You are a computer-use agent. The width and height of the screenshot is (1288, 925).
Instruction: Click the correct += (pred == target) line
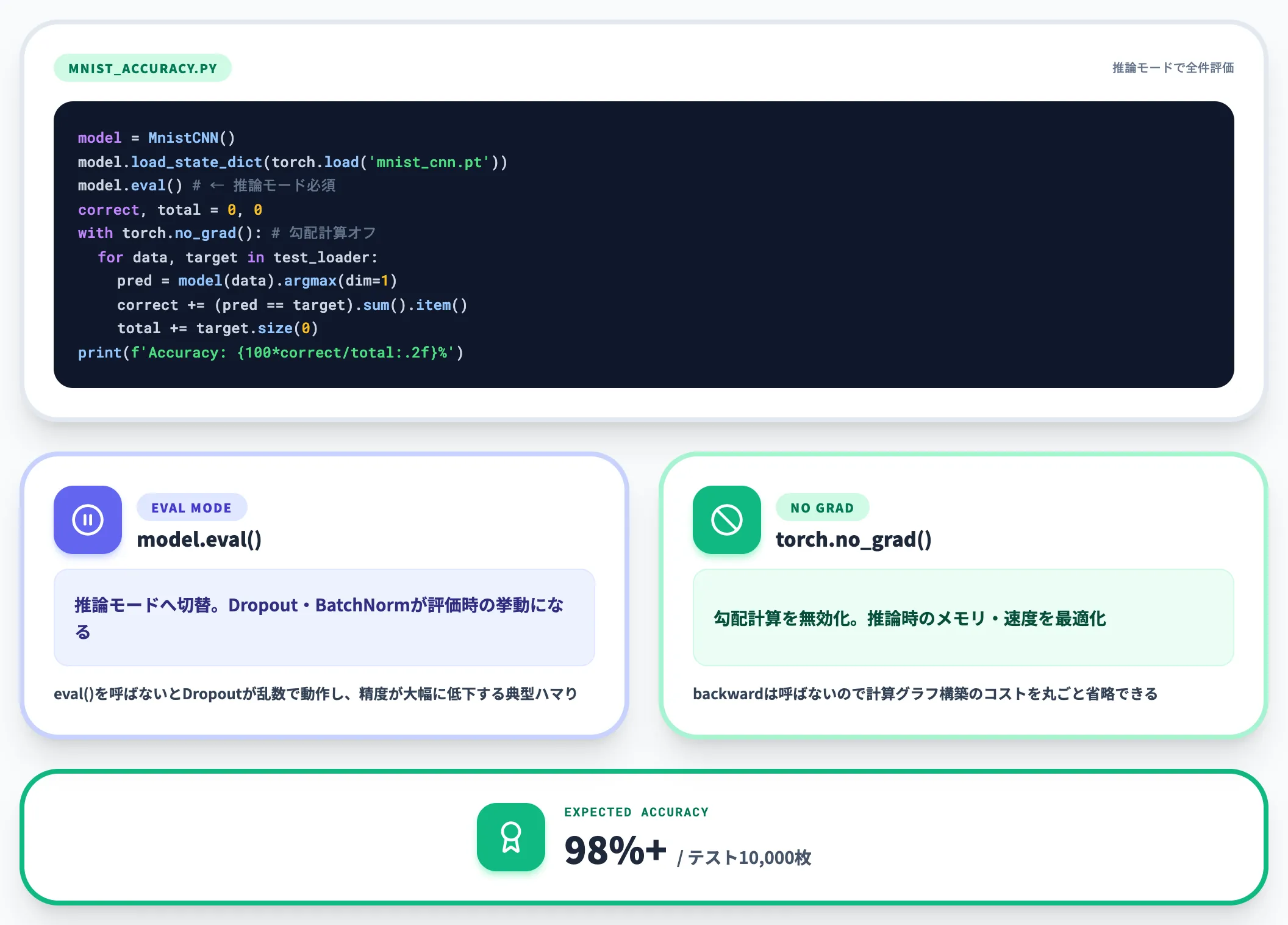(x=293, y=305)
